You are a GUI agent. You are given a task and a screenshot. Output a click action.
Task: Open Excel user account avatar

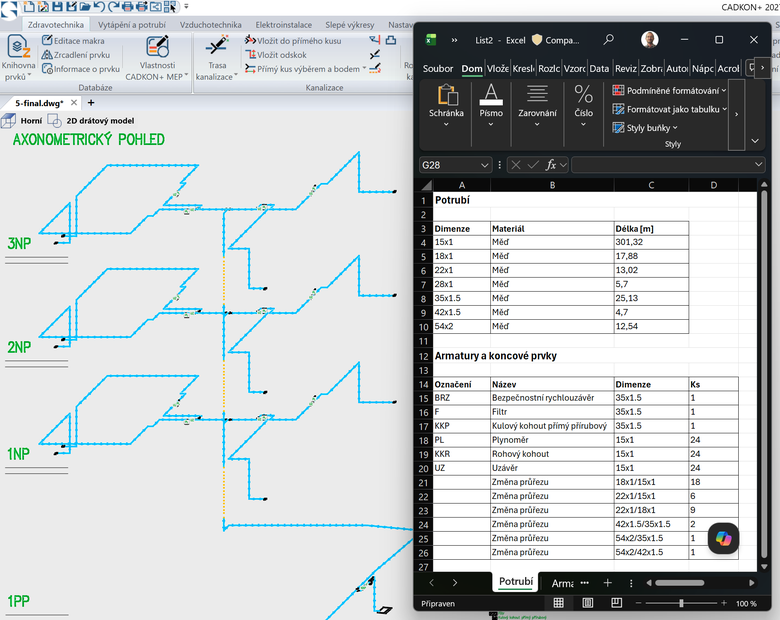click(650, 40)
